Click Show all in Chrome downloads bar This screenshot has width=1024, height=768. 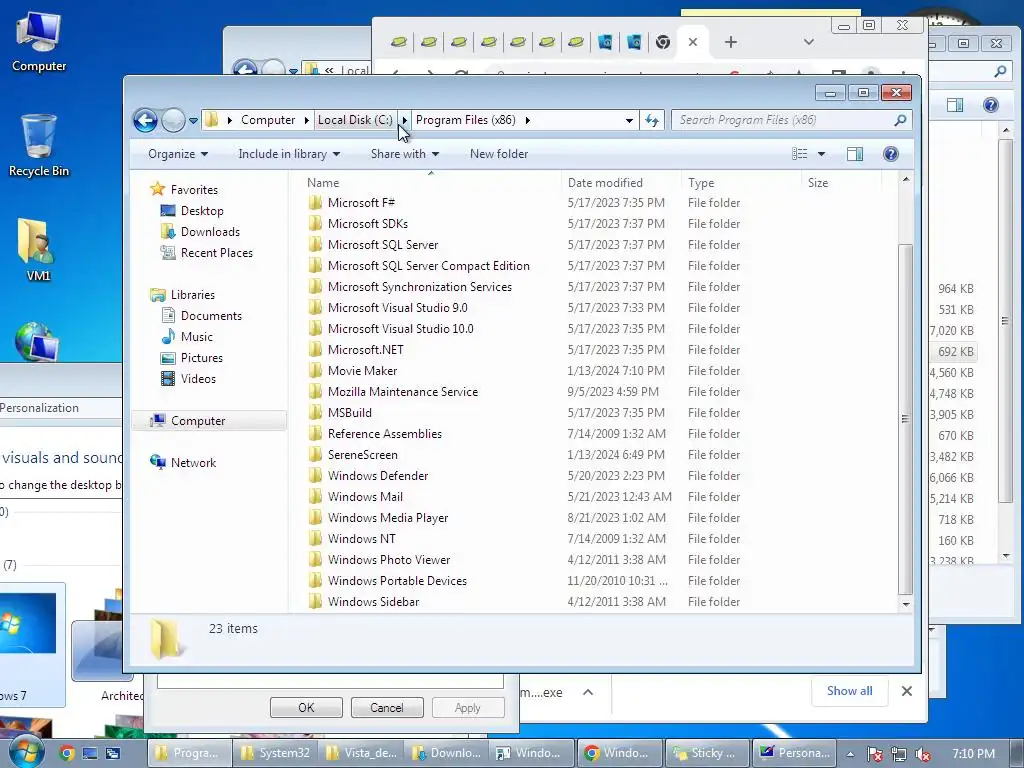850,692
